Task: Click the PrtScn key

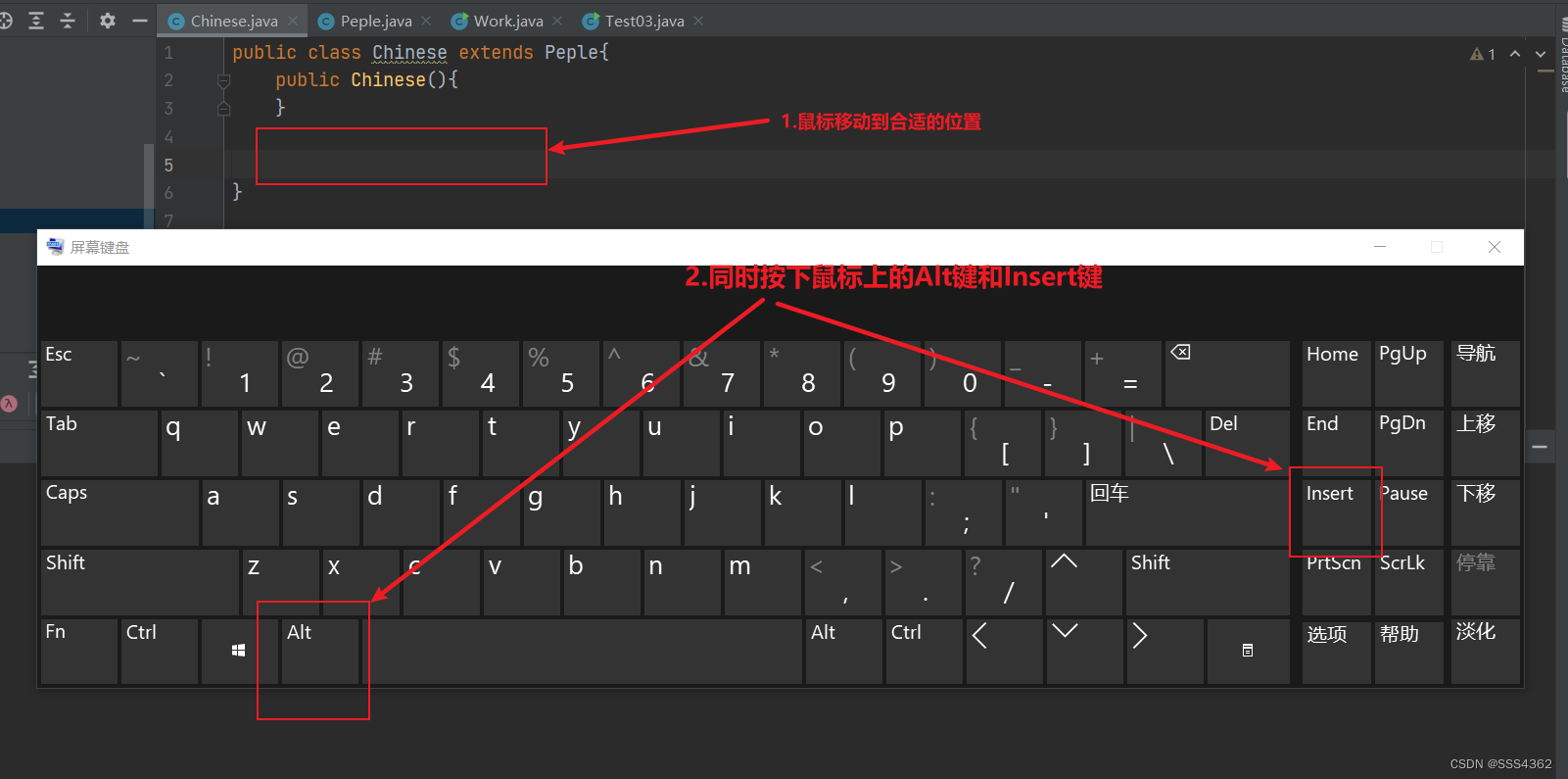Action: (x=1337, y=582)
